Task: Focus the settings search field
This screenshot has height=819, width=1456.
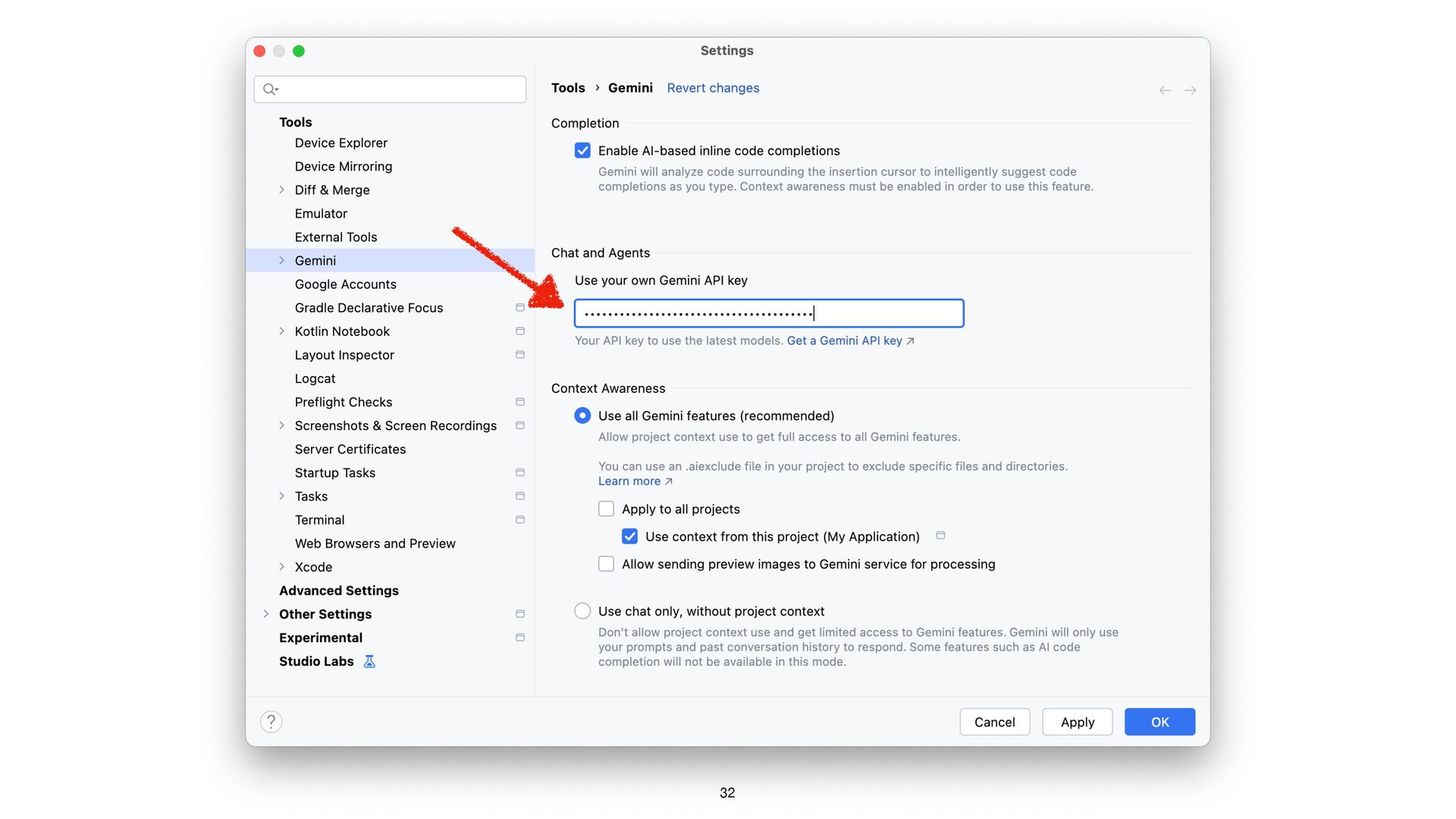Action: point(390,89)
